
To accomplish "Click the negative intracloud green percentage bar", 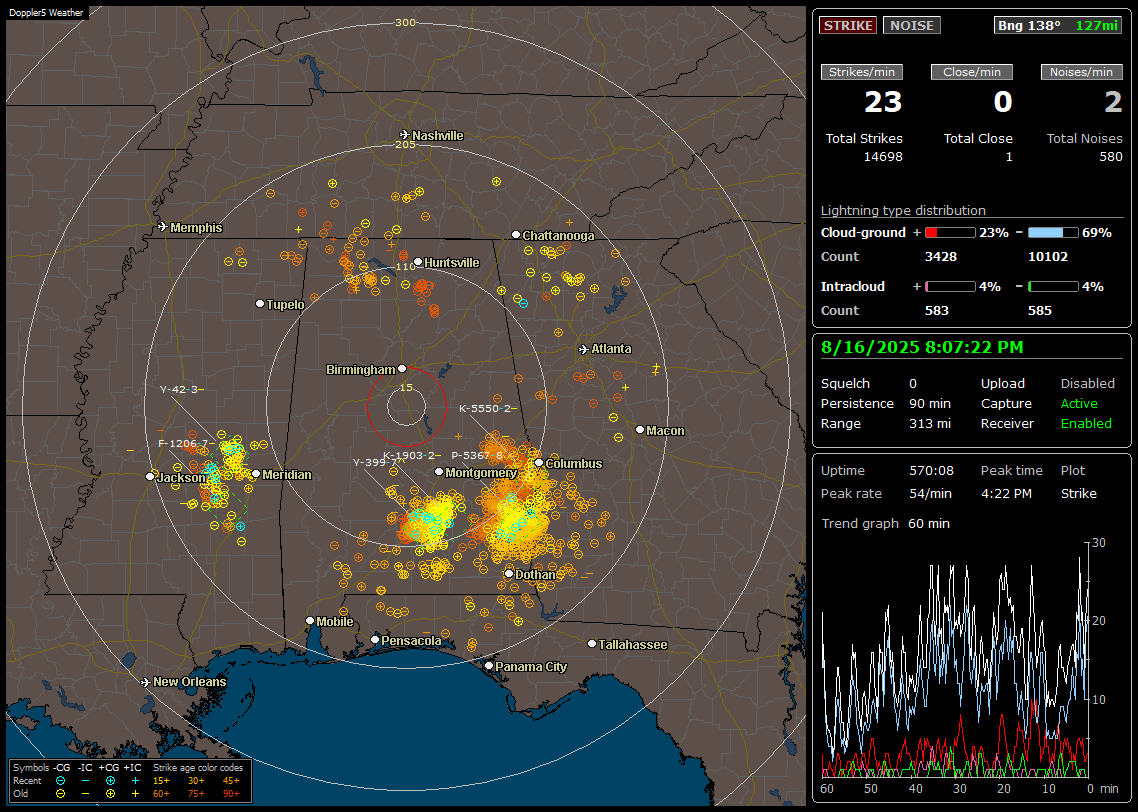I will pos(1053,287).
